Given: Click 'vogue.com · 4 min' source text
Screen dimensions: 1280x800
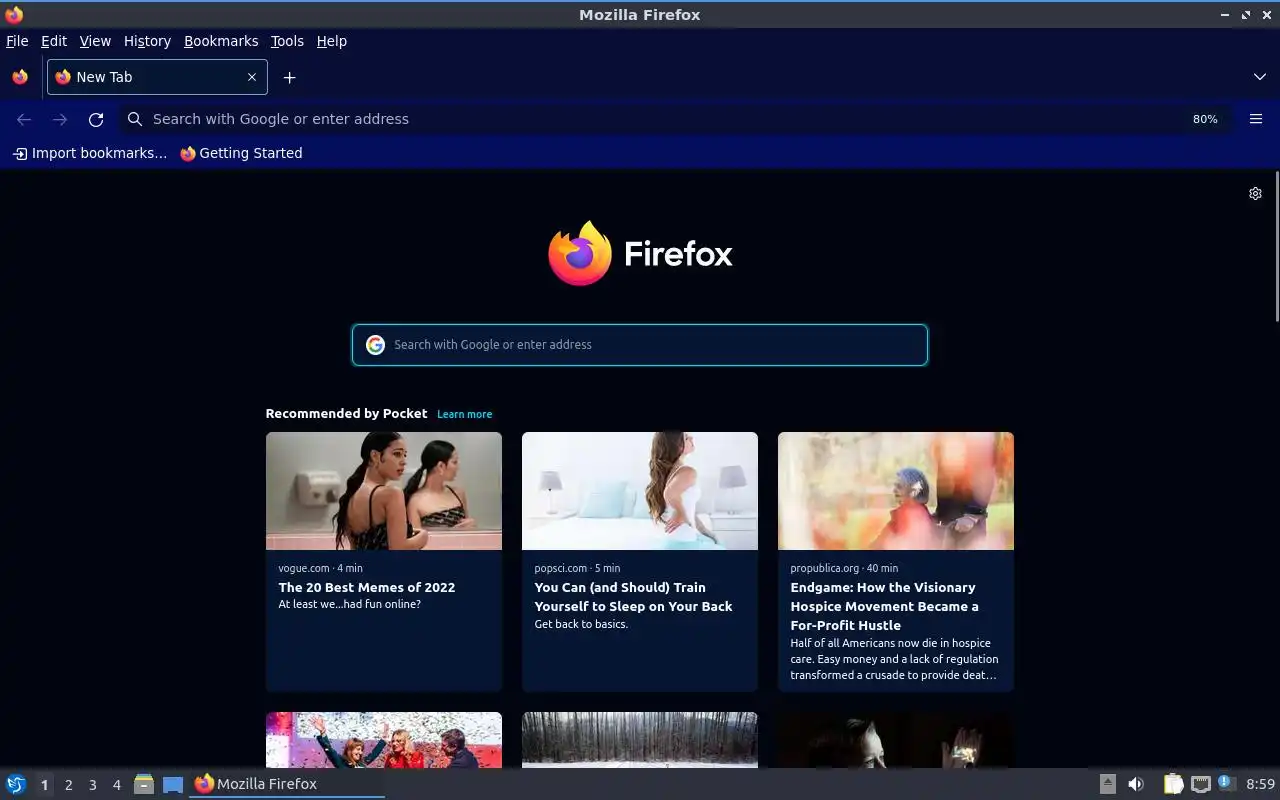Looking at the screenshot, I should (x=320, y=568).
